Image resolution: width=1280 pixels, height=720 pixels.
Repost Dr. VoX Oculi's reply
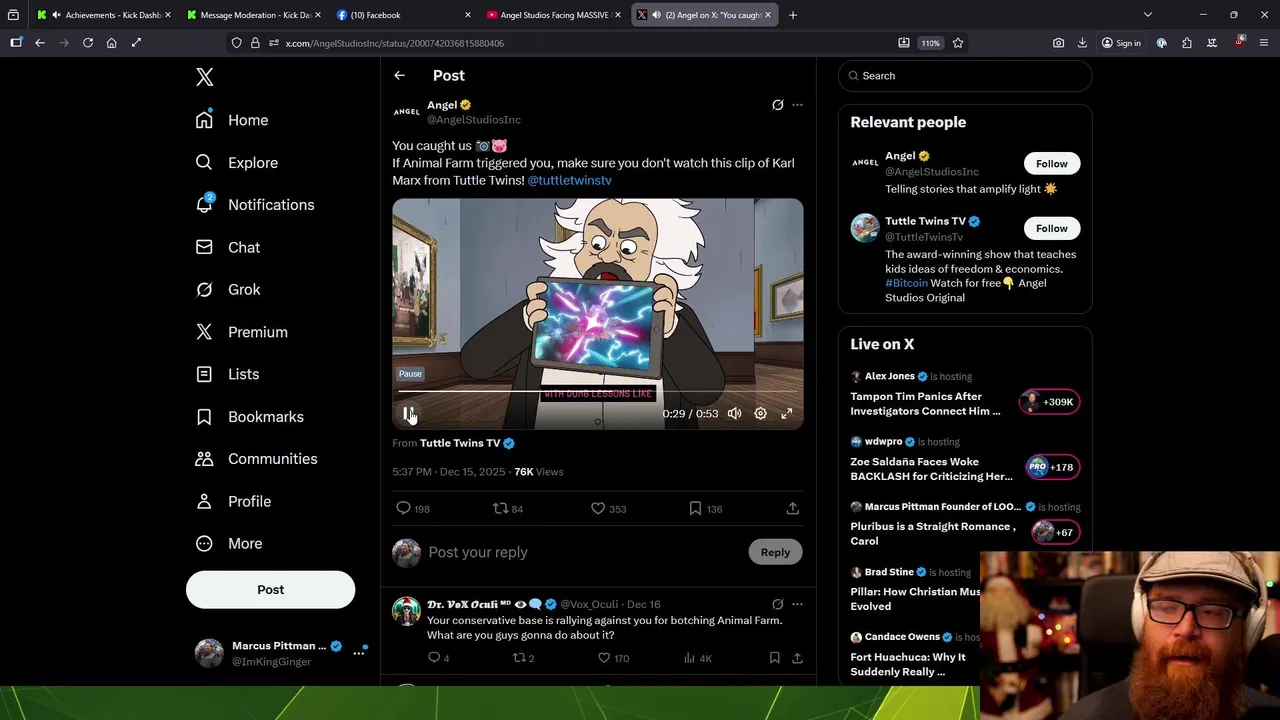(x=523, y=658)
